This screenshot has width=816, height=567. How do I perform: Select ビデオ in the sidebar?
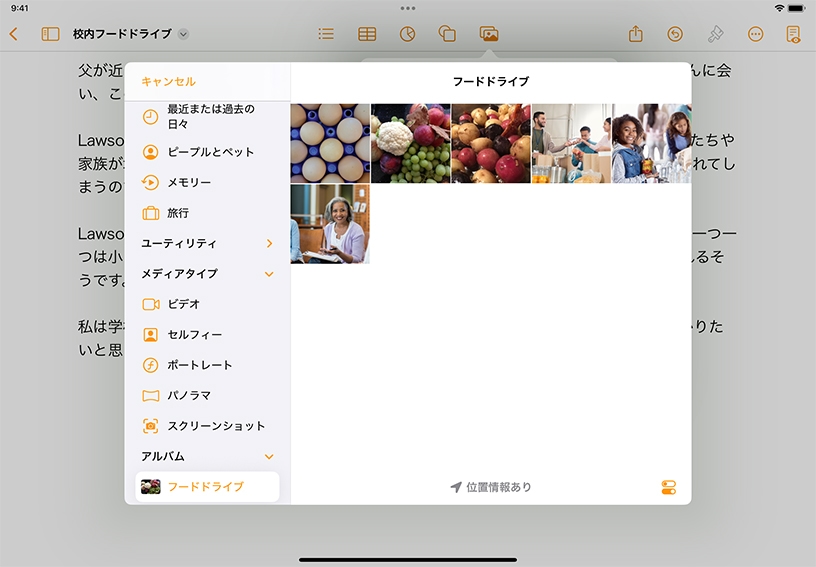(184, 304)
